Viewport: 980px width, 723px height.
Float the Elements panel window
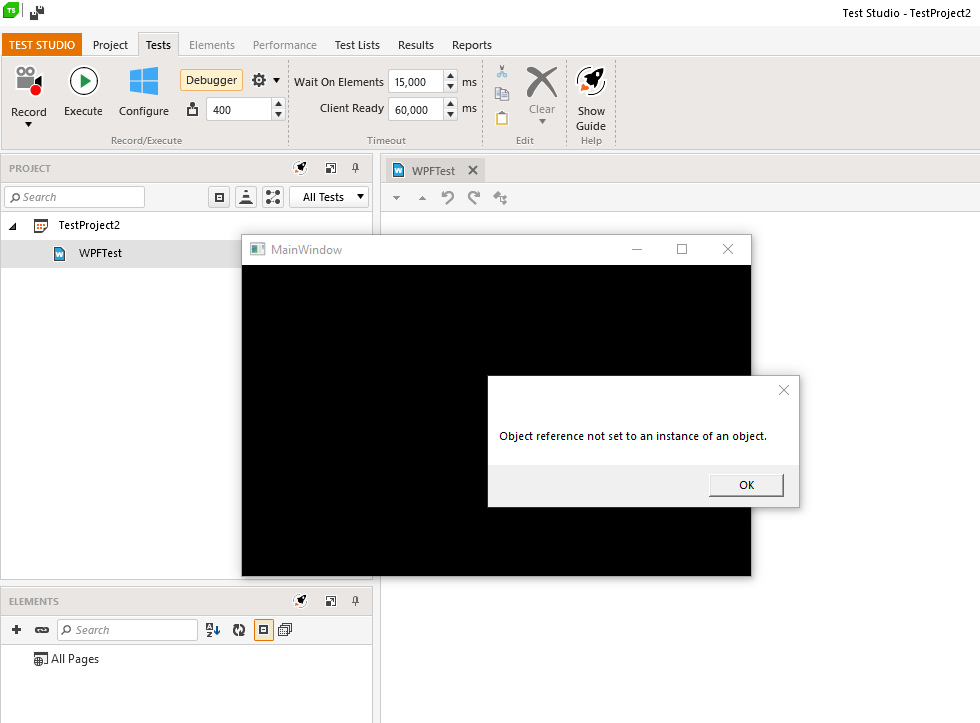click(x=331, y=601)
